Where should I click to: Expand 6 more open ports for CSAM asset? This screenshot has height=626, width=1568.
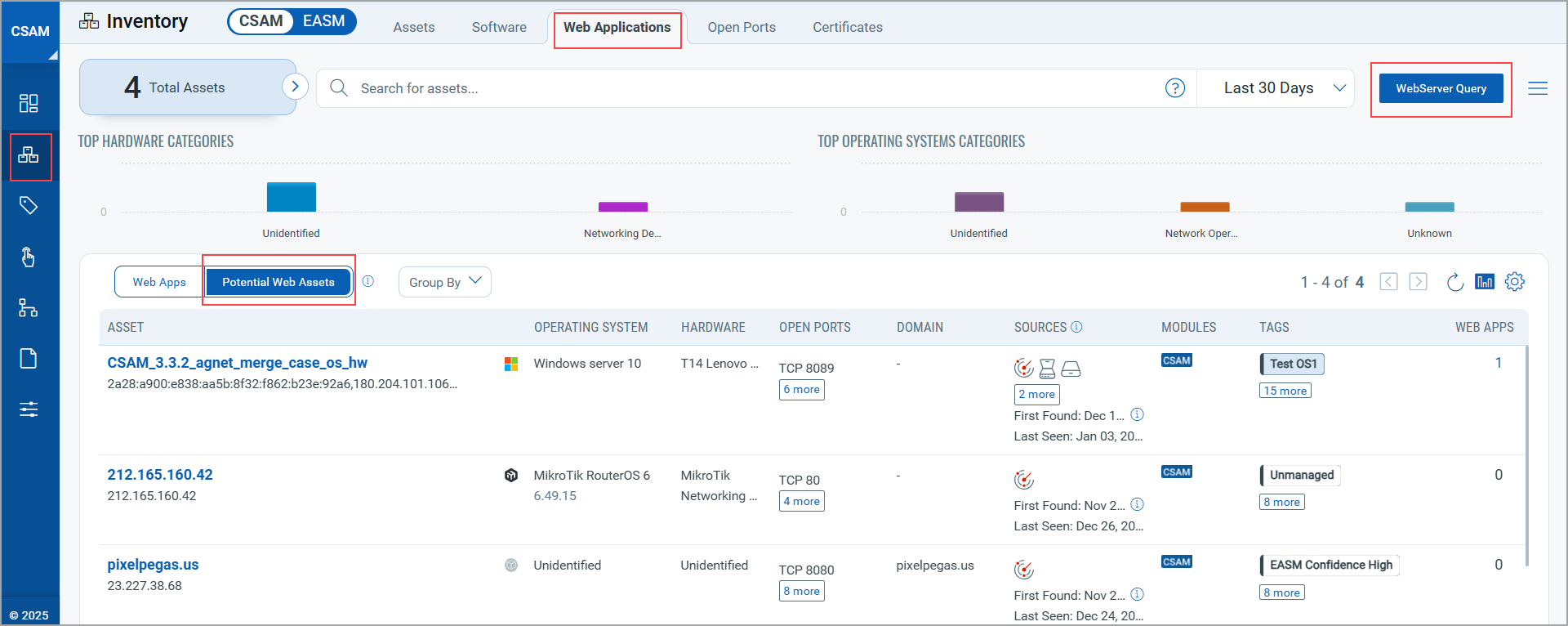click(x=802, y=390)
